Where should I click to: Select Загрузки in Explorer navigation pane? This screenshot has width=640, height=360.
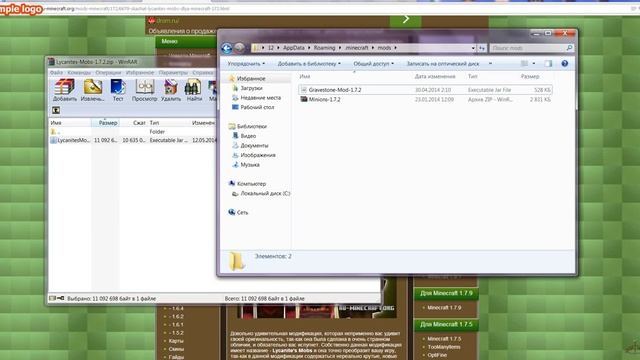[251, 88]
